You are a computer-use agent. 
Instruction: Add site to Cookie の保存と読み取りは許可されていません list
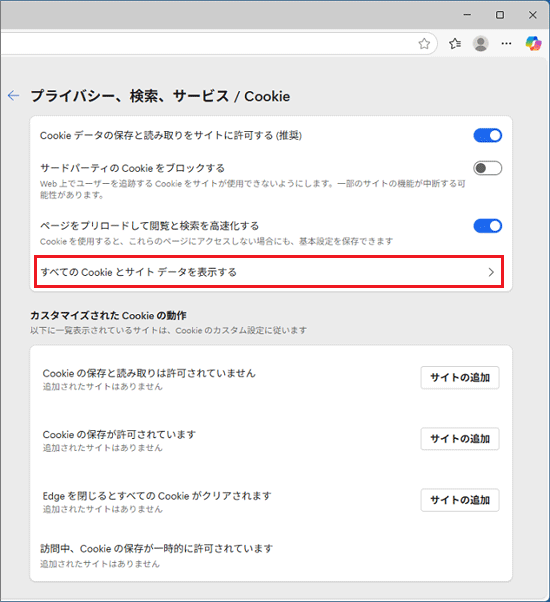pyautogui.click(x=460, y=378)
